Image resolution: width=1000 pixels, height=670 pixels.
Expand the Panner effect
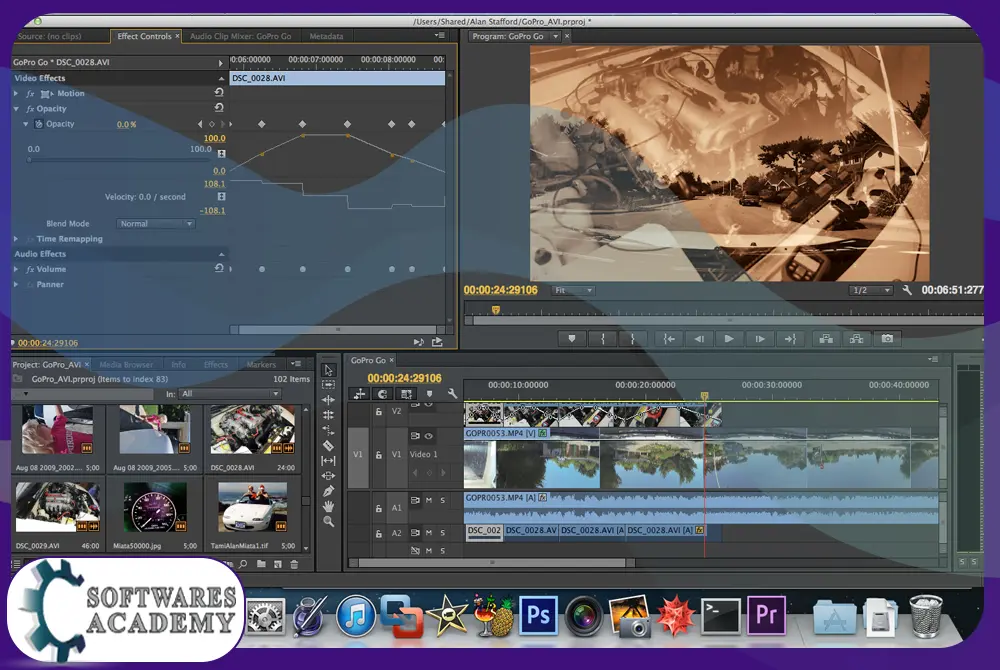16,284
